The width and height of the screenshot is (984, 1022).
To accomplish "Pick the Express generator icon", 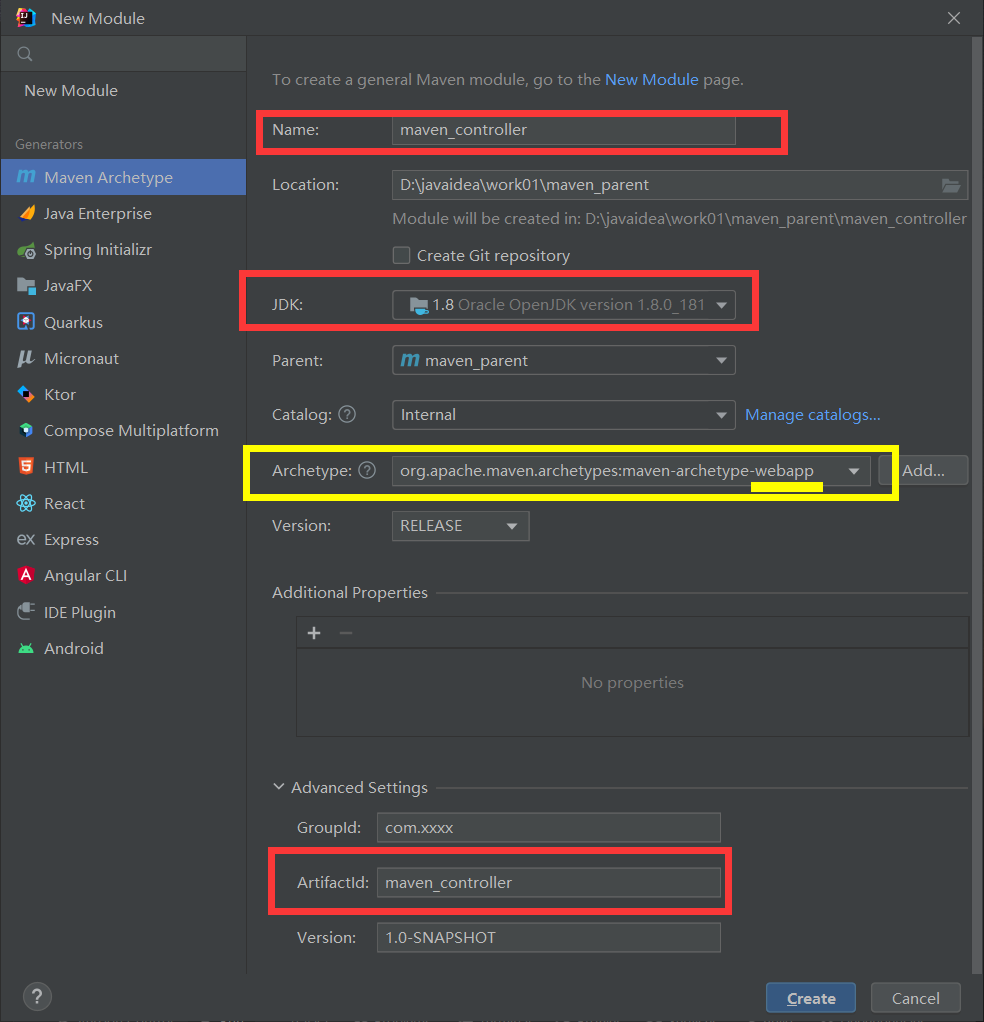I will 27,539.
